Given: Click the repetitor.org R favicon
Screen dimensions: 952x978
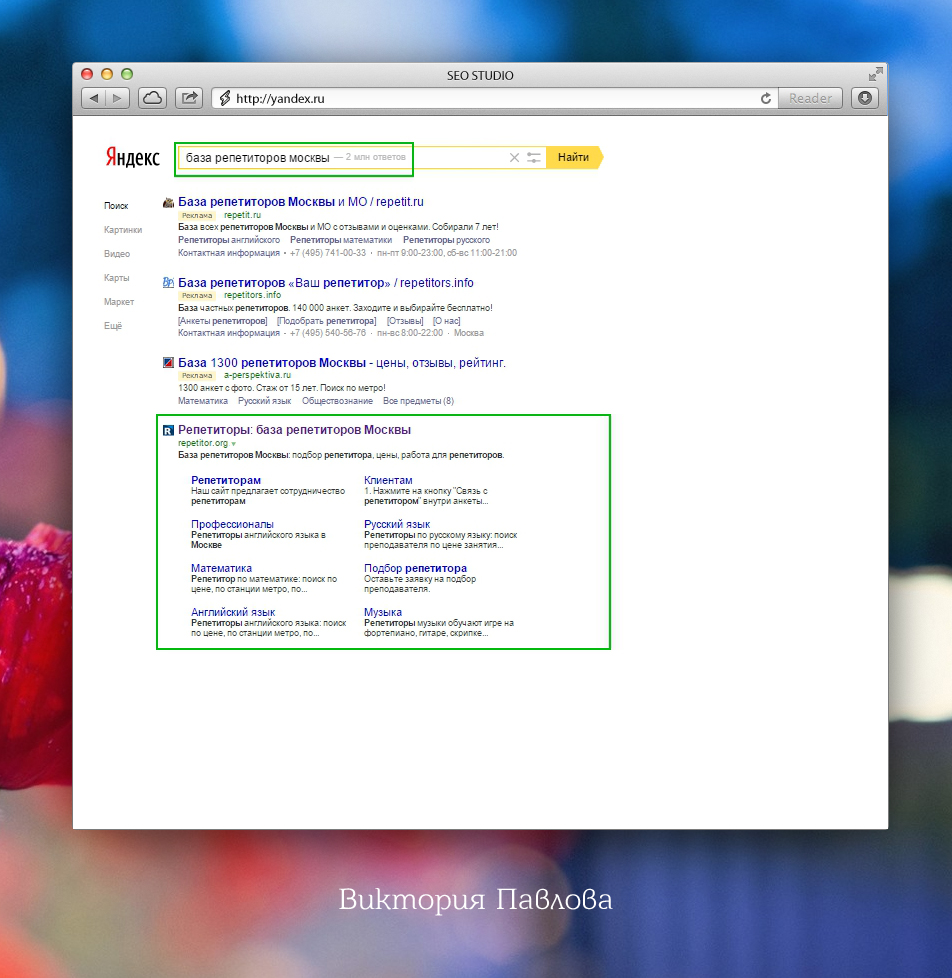Looking at the screenshot, I should (168, 430).
